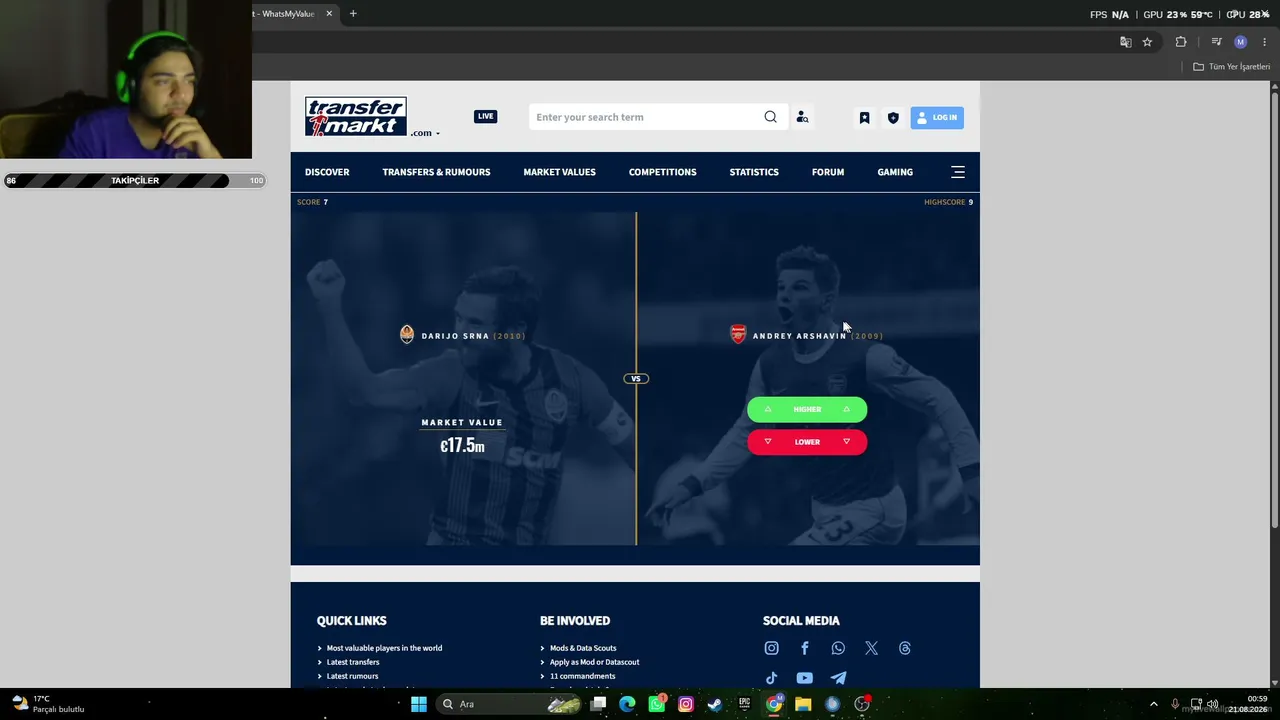Open OBS Studio from the taskbar
Image resolution: width=1280 pixels, height=720 pixels.
pos(862,704)
